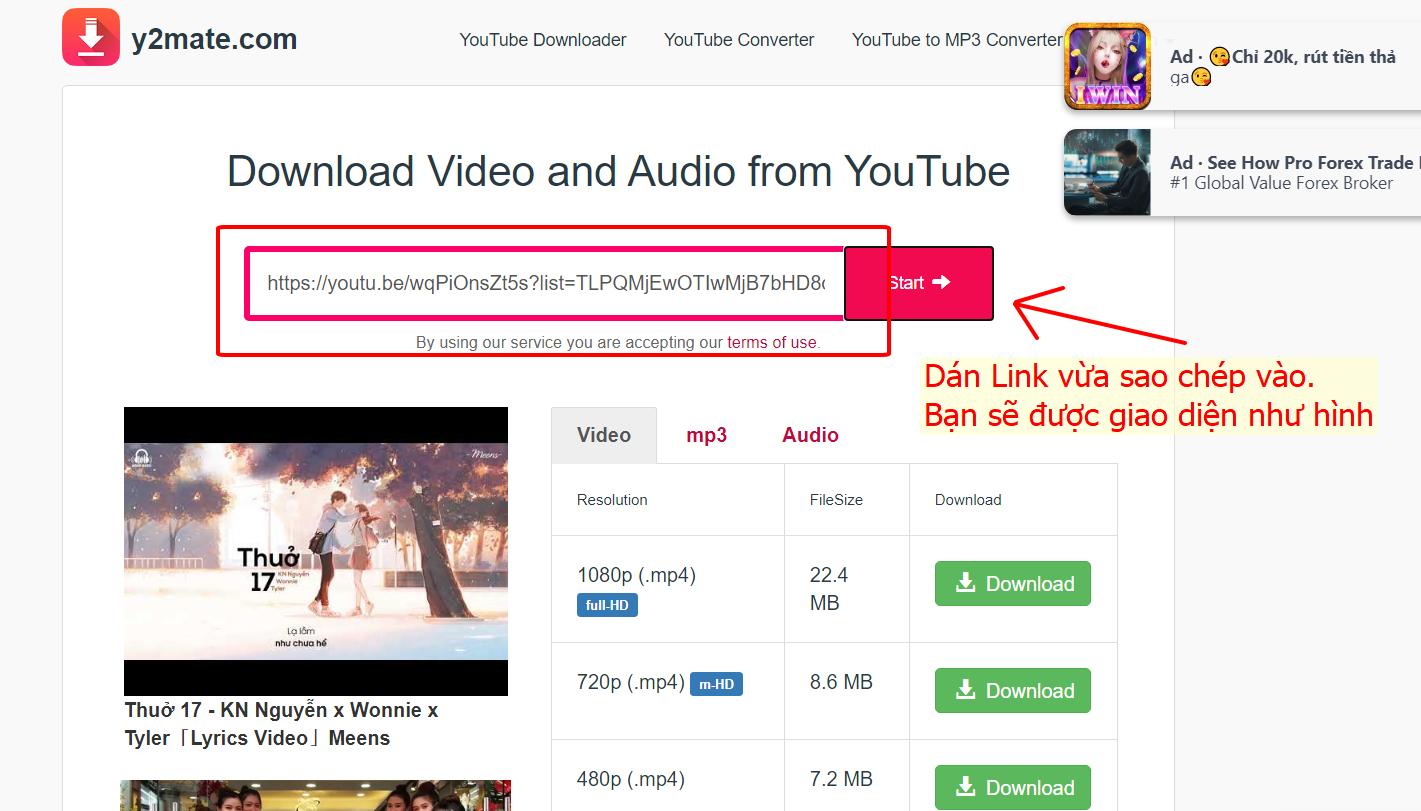Viewport: 1421px width, 811px height.
Task: Open the terms of use link
Action: (x=771, y=342)
